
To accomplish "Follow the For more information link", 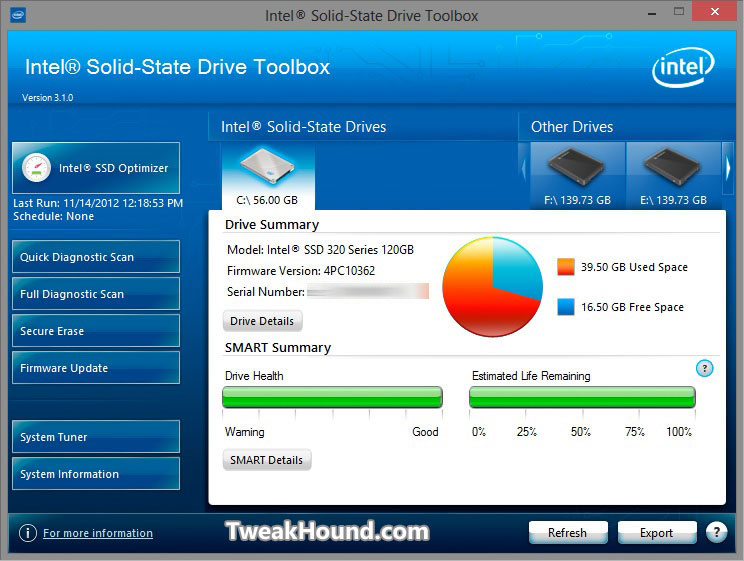I will coord(98,533).
